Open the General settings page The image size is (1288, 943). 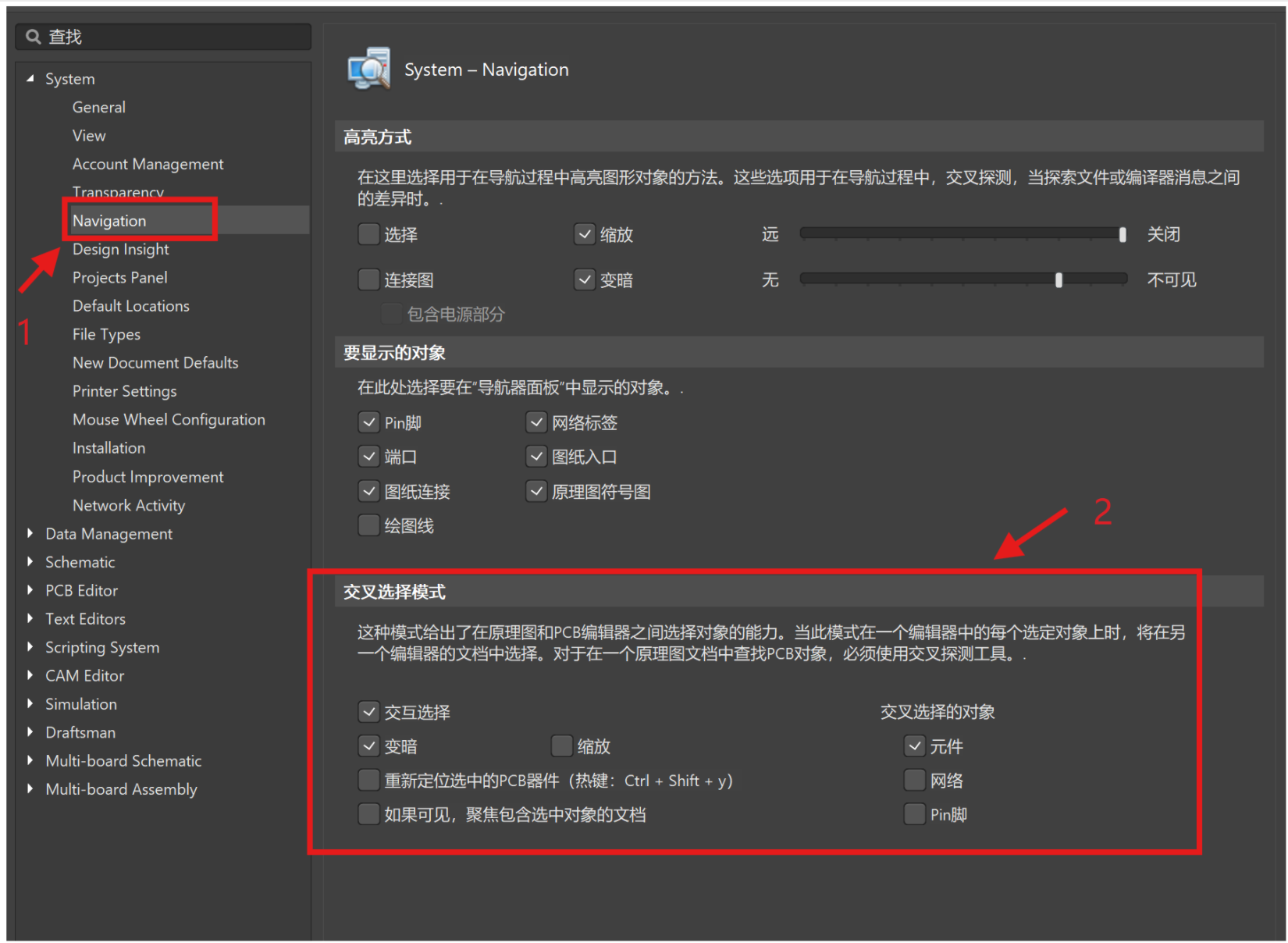(99, 107)
